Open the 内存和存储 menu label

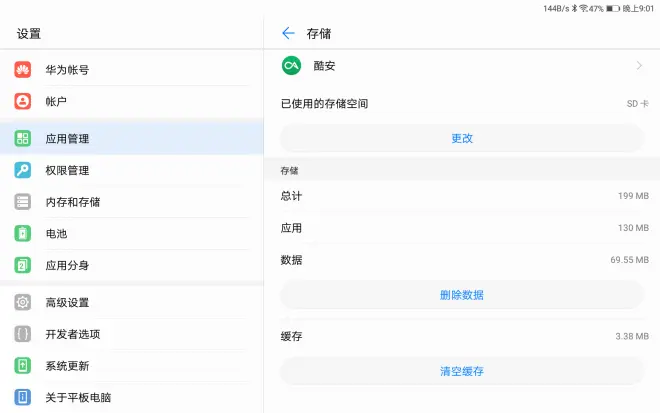pos(73,202)
